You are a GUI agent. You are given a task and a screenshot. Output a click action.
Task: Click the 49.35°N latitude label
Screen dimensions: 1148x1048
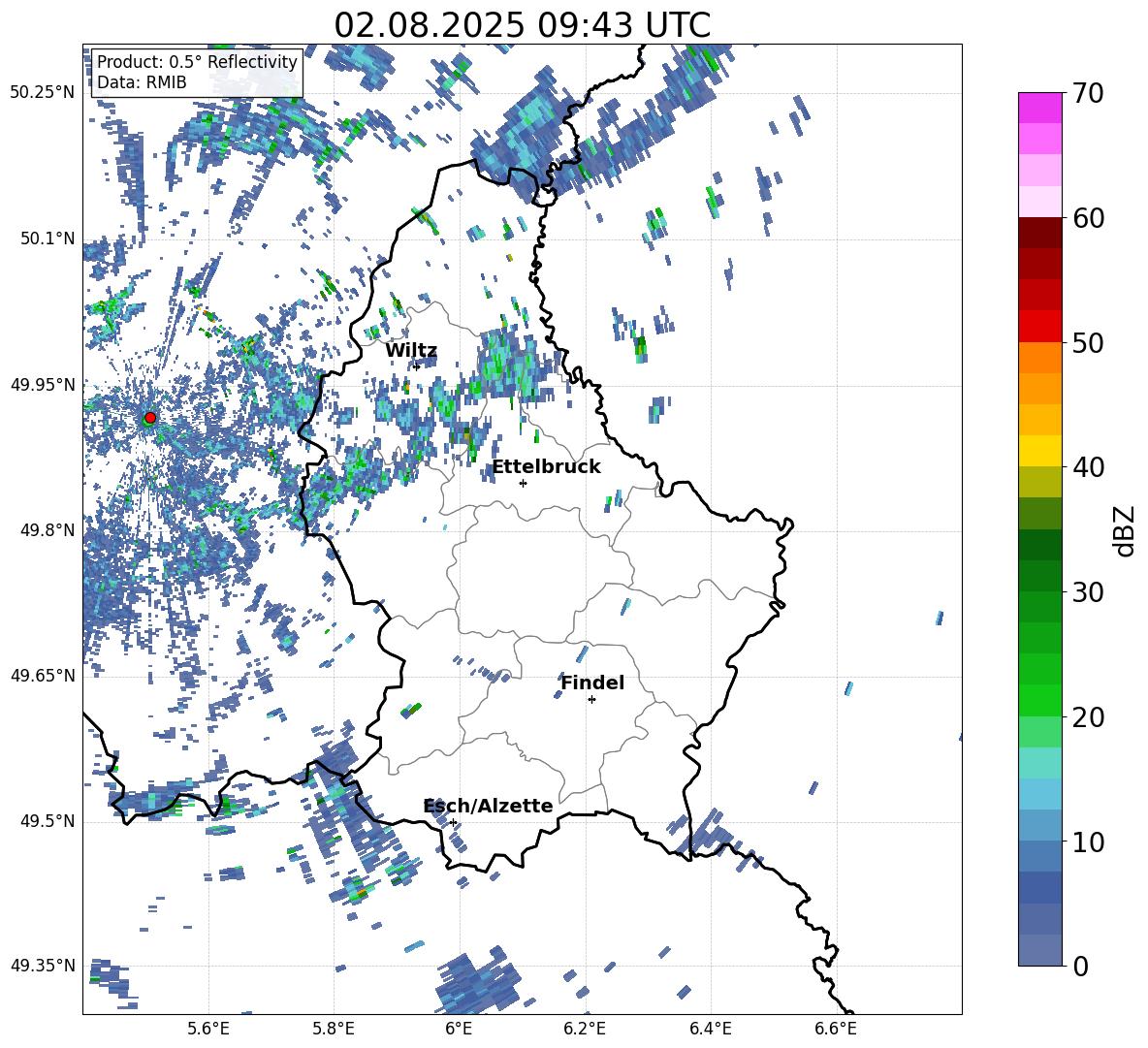(43, 966)
